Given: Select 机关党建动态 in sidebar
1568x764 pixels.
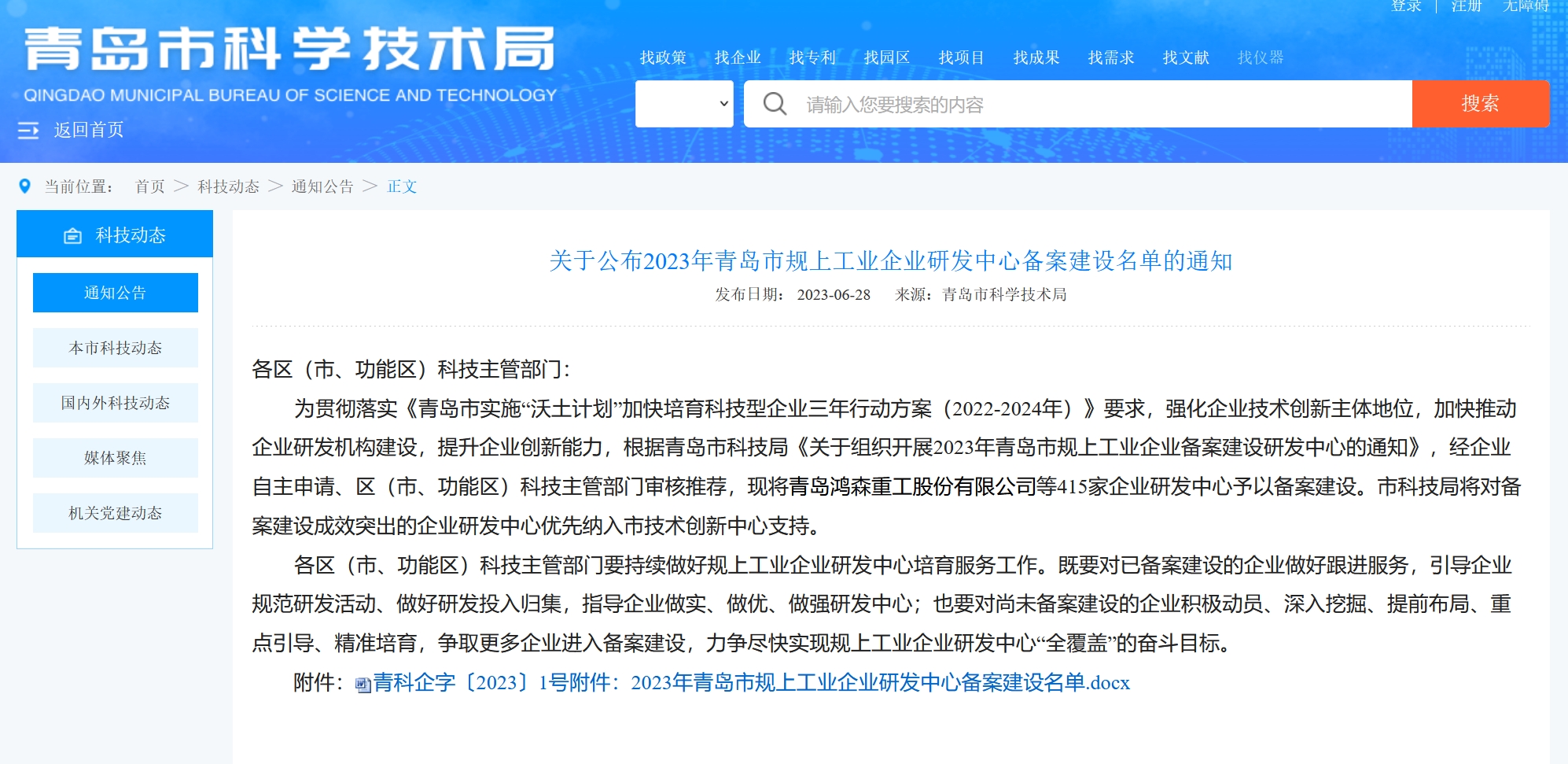Looking at the screenshot, I should 116,513.
